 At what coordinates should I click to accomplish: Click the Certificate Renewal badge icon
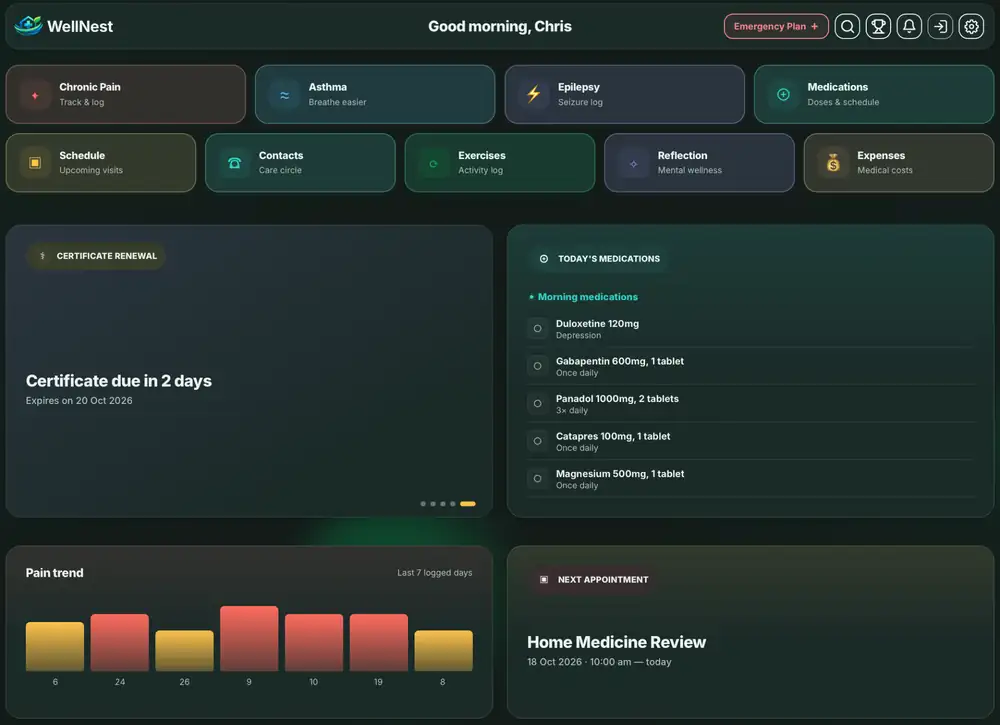click(x=43, y=256)
